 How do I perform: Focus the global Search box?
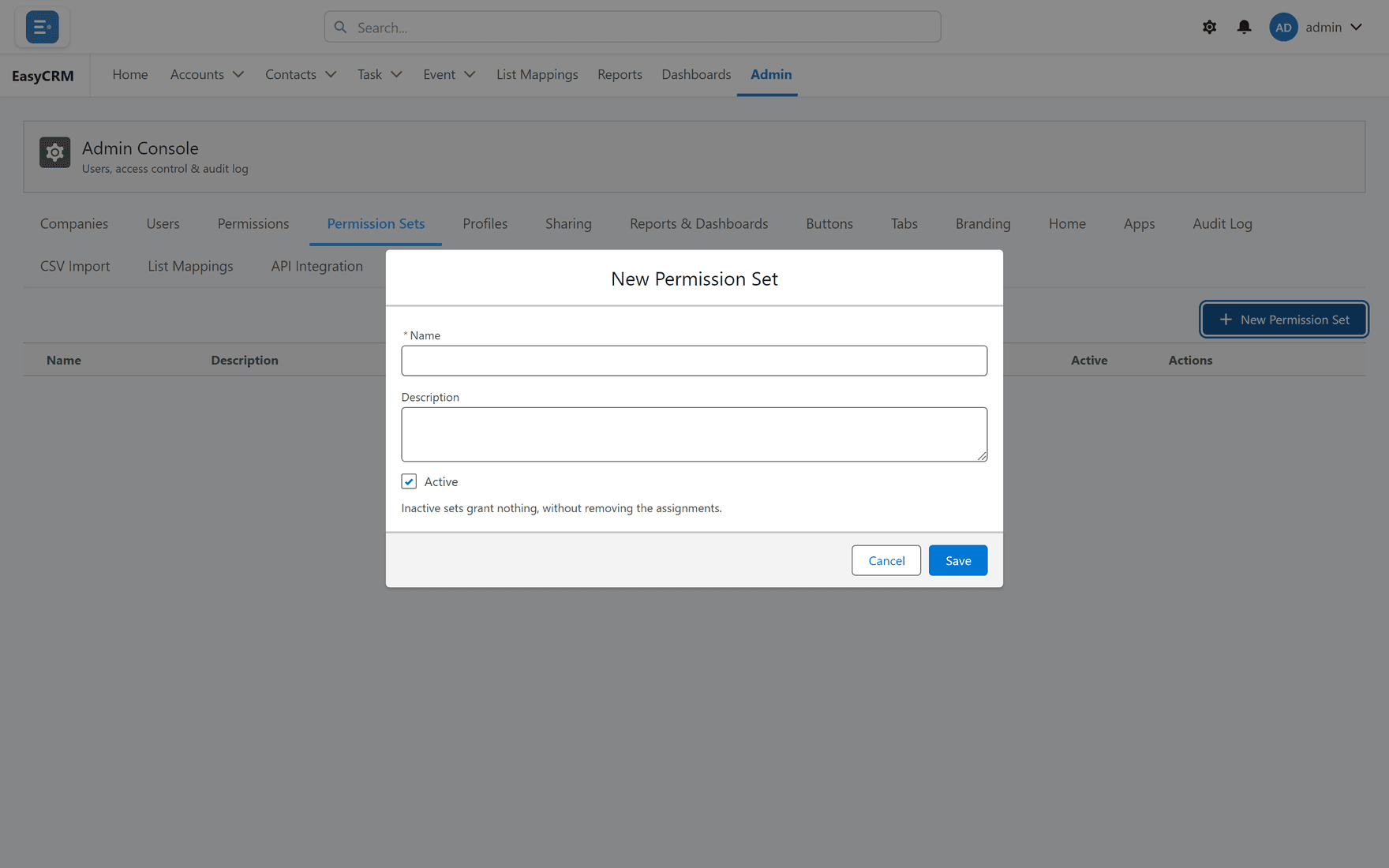click(632, 27)
